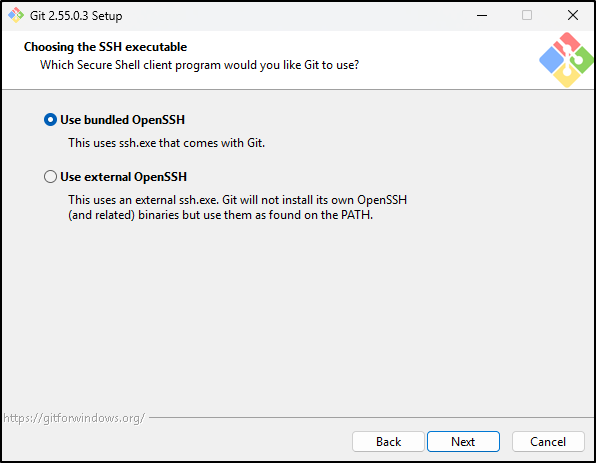Click the Git icon in the title bar
The height and width of the screenshot is (463, 596).
click(x=16, y=15)
